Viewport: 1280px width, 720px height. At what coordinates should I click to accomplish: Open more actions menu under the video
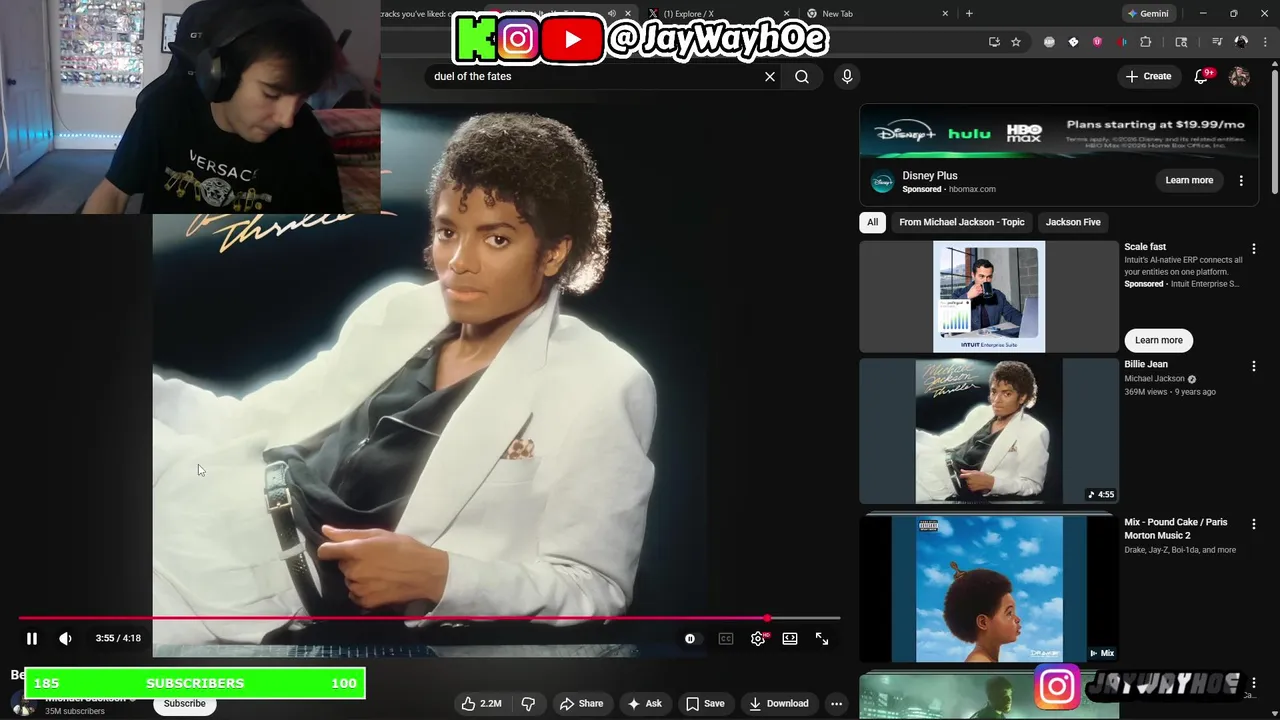click(x=837, y=703)
